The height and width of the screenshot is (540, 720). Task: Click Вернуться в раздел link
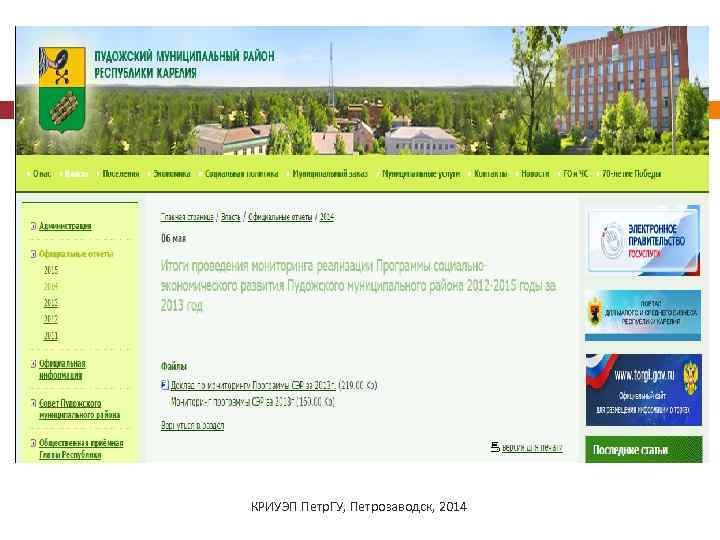192,425
